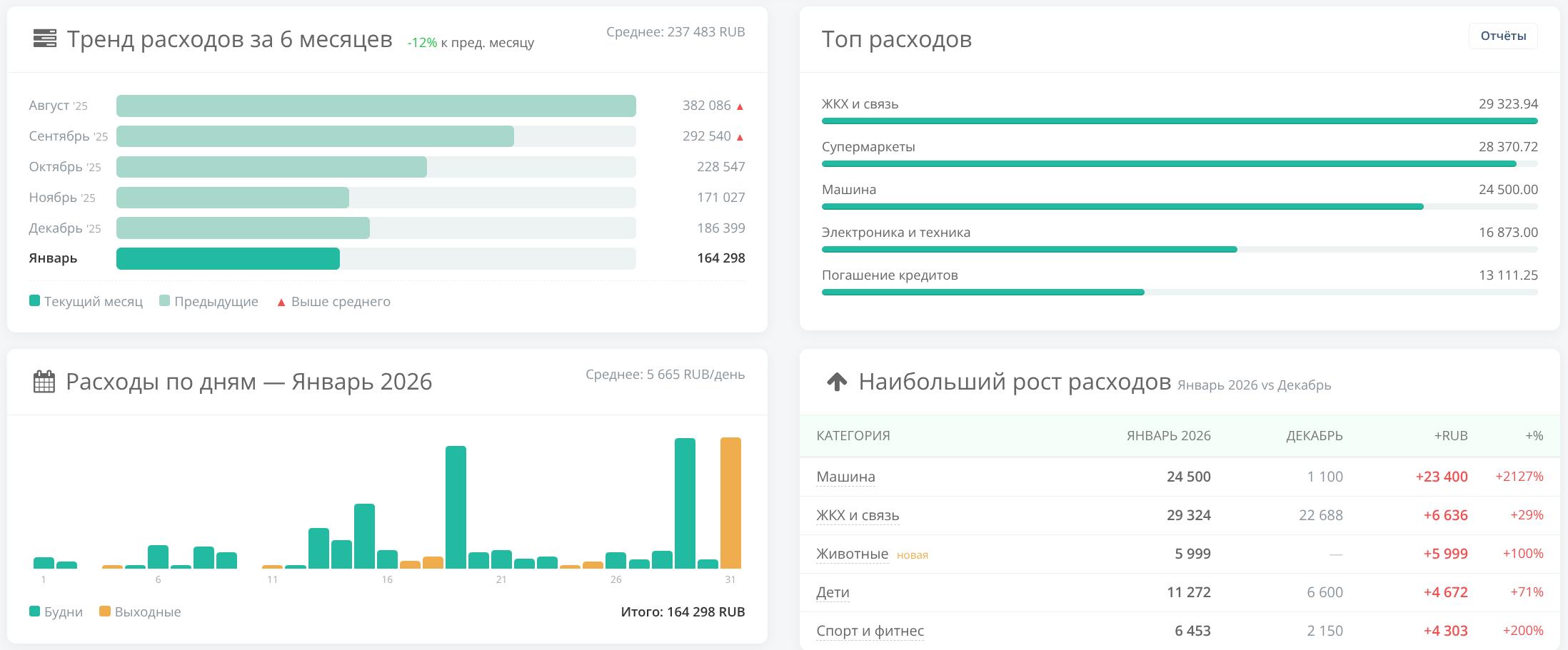Click the Супермаркеты progress bar in Топ расходов

(1168, 164)
